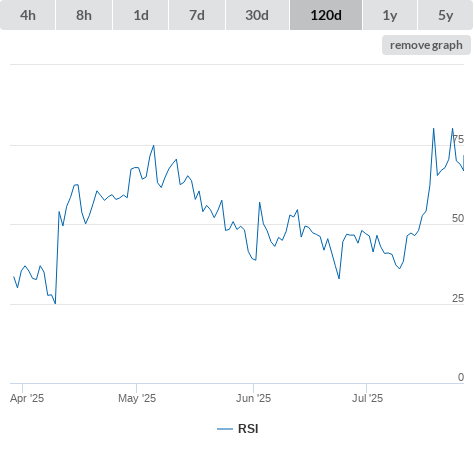Choose the 1d time range tab
The image size is (474, 455).
(141, 15)
